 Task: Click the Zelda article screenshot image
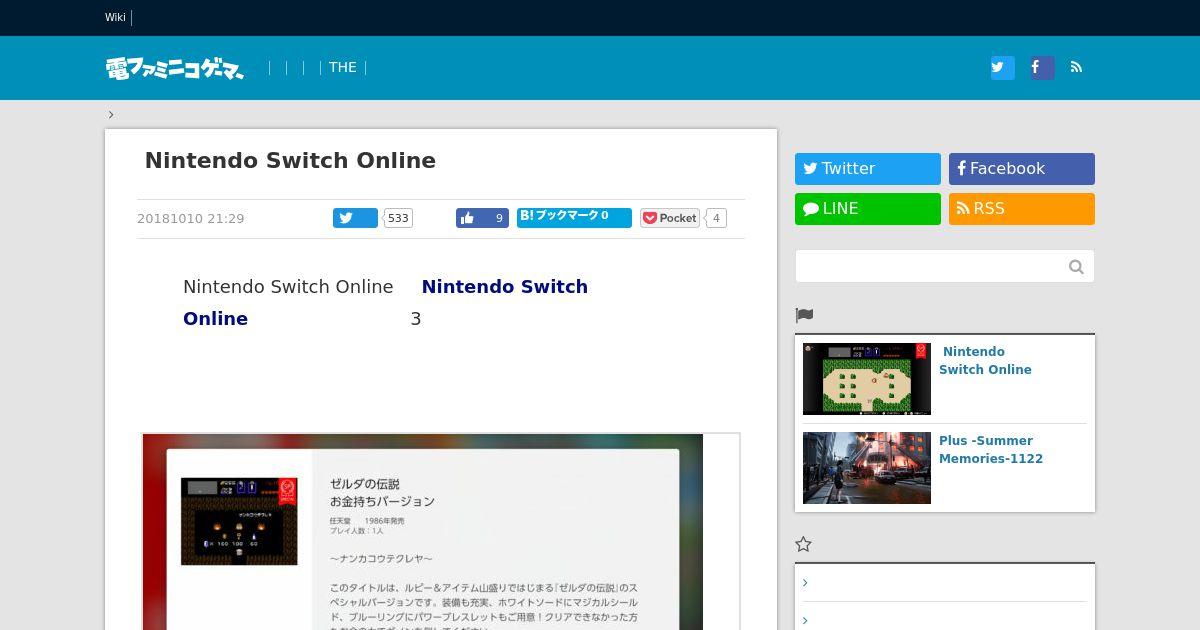coord(422,532)
